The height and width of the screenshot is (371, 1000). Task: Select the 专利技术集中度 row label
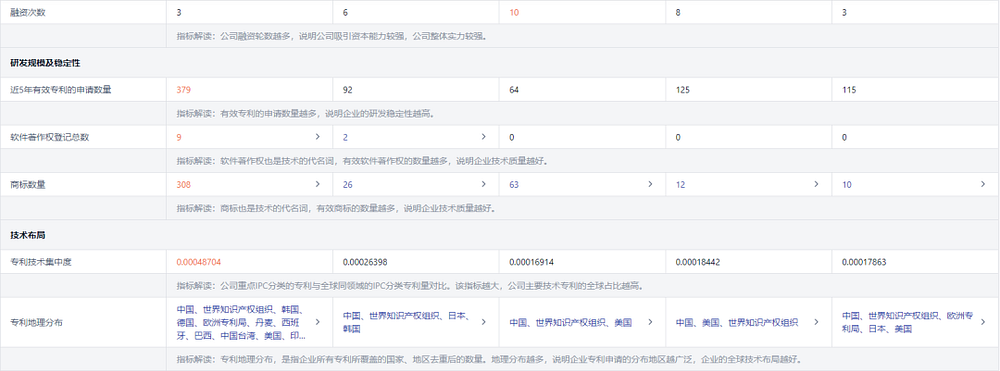pos(41,262)
